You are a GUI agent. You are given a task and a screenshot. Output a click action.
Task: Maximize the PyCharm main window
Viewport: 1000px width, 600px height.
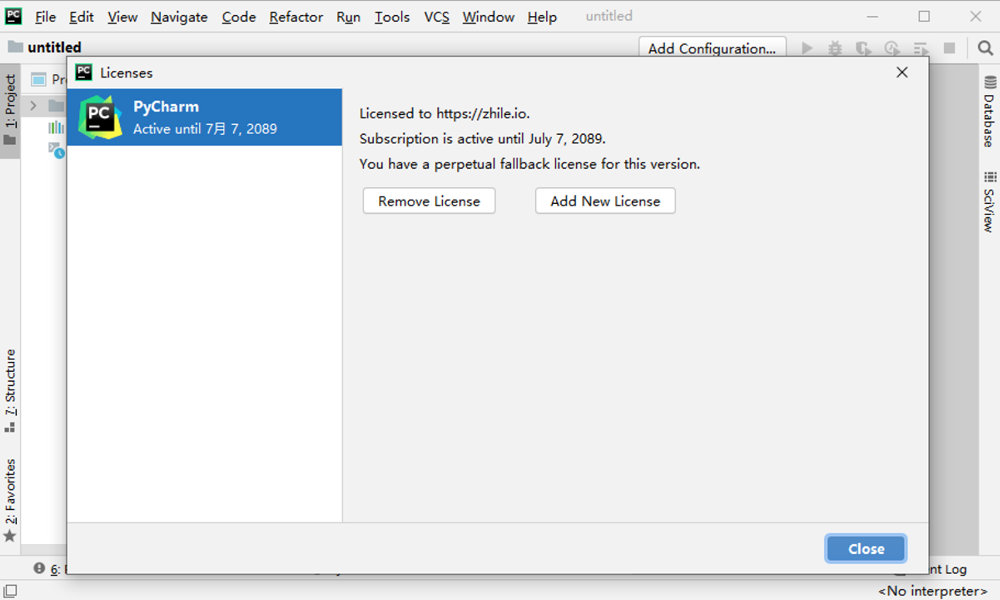[923, 16]
